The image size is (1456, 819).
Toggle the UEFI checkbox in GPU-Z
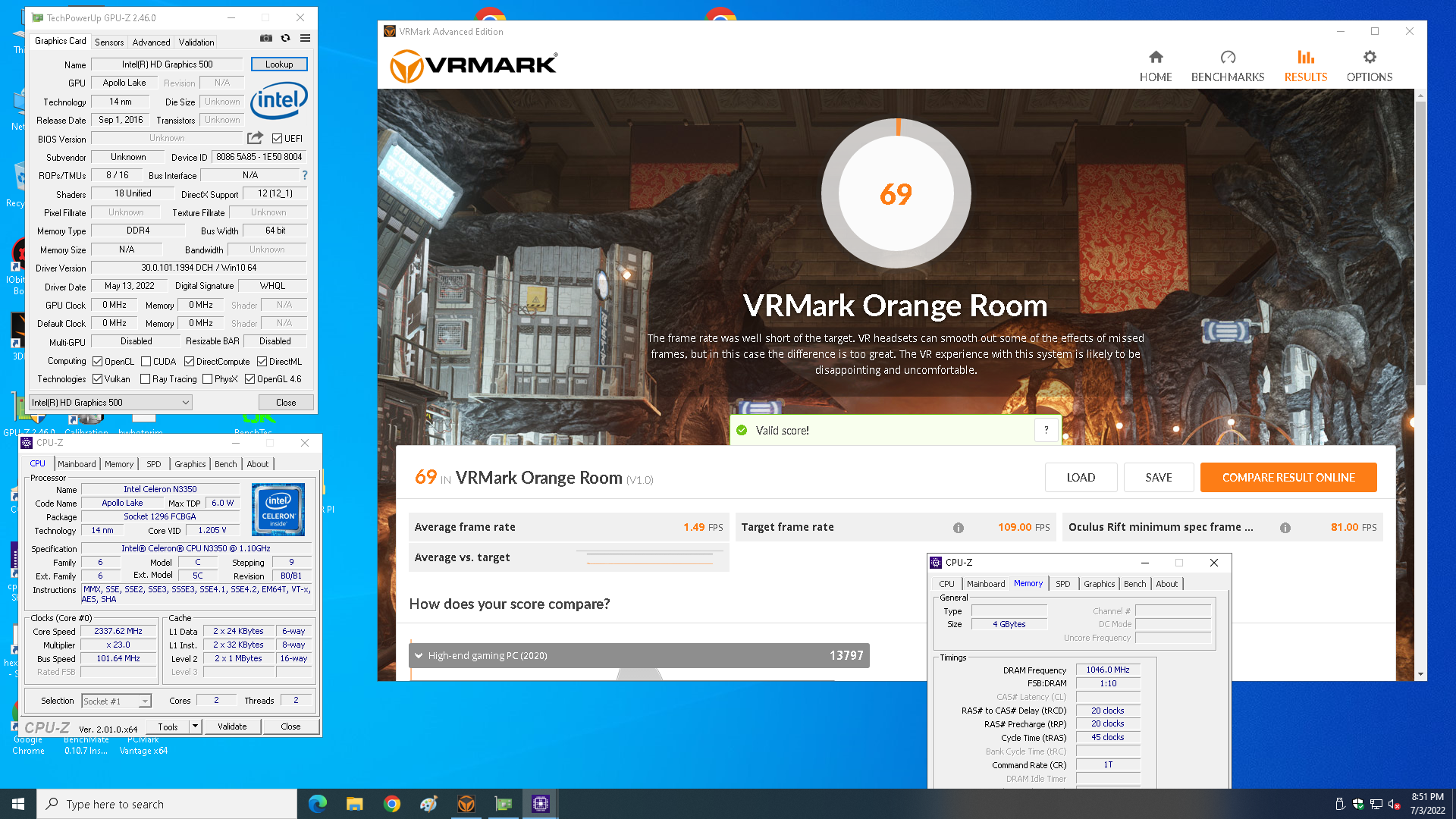pos(277,138)
